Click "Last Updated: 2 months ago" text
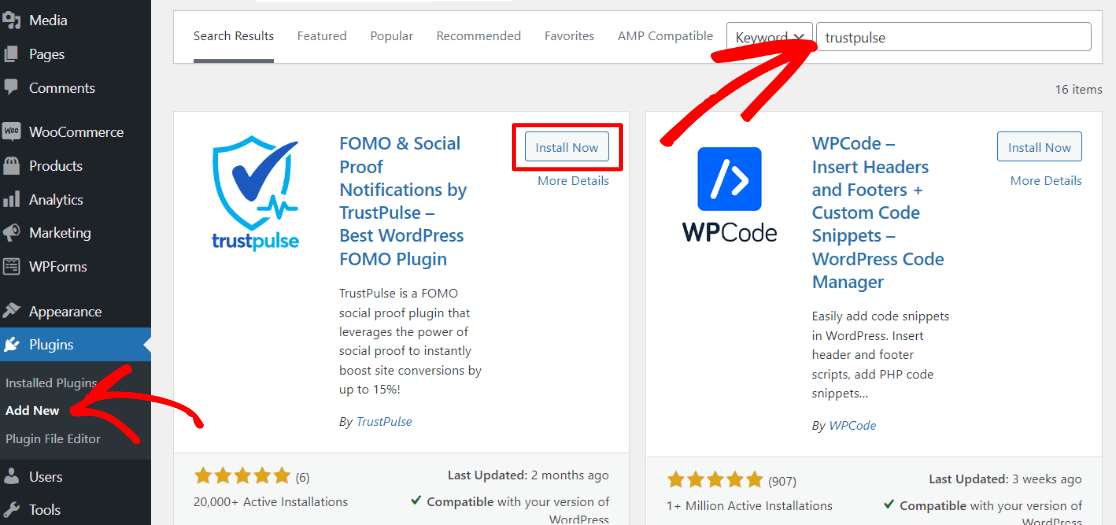Screen dimensions: 1116x525 click(528, 475)
